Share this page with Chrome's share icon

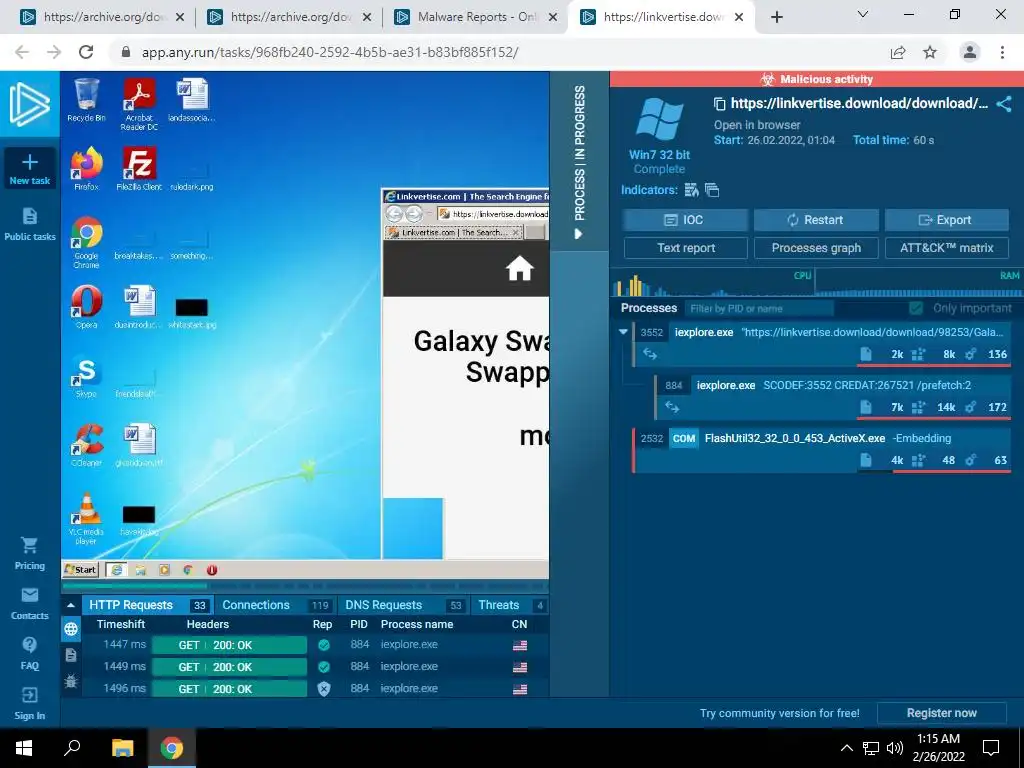(898, 52)
